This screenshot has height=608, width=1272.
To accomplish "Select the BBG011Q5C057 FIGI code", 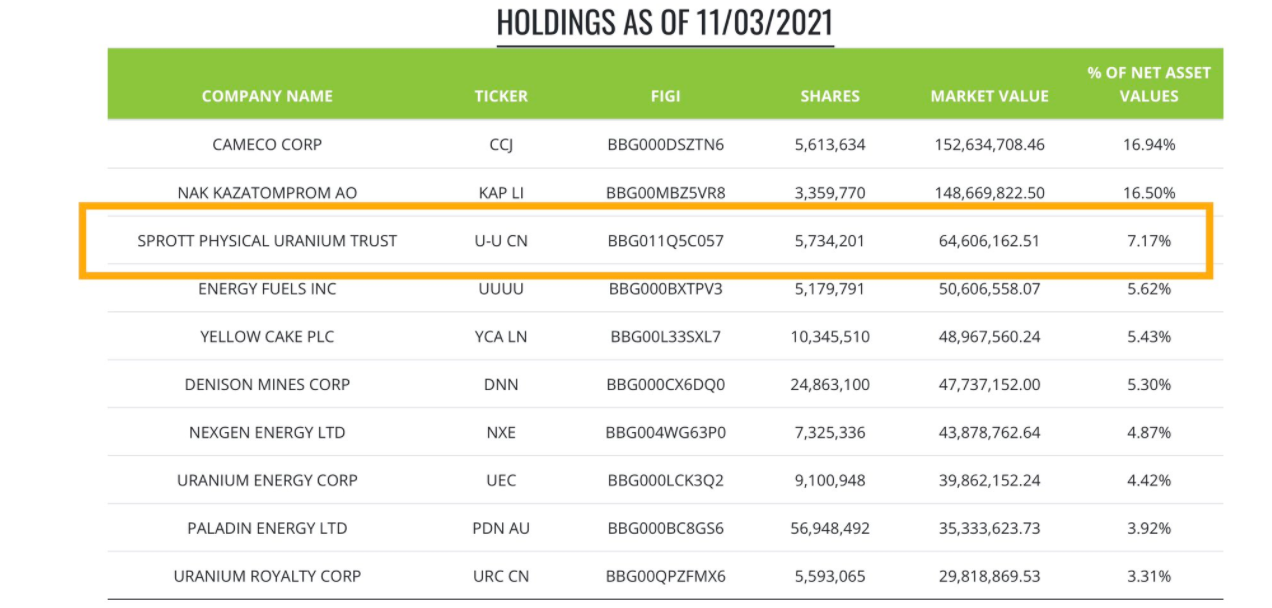I will (x=665, y=240).
